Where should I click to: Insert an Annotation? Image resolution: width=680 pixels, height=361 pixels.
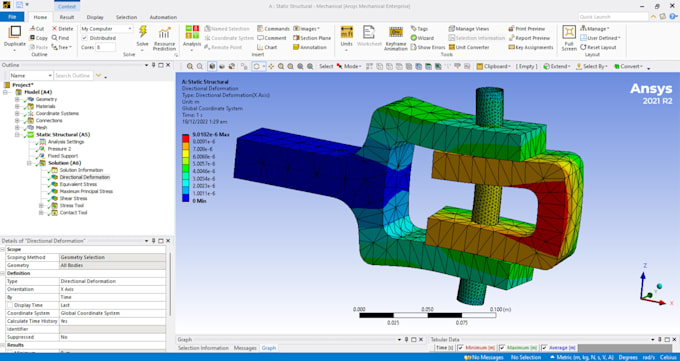click(310, 47)
